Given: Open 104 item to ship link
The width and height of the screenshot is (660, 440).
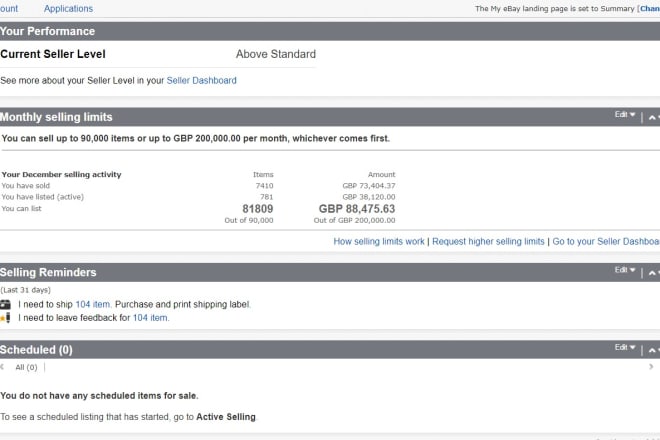Looking at the screenshot, I should point(93,304).
